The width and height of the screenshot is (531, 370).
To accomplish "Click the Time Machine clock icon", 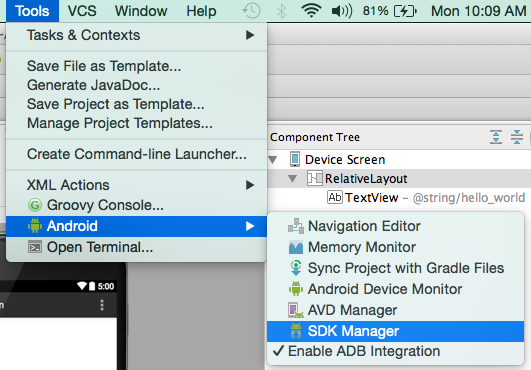I will click(251, 11).
